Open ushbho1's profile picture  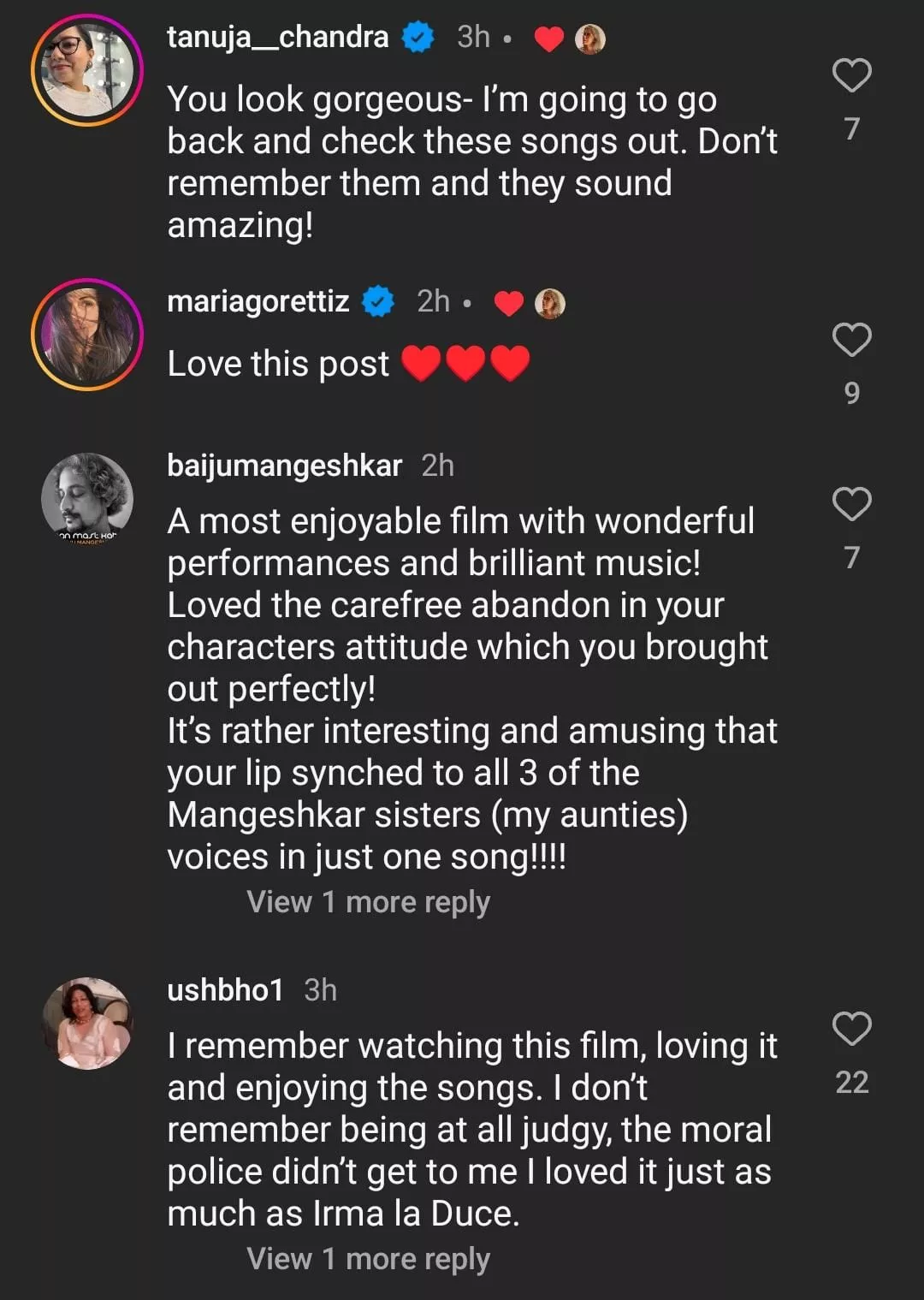87,1024
